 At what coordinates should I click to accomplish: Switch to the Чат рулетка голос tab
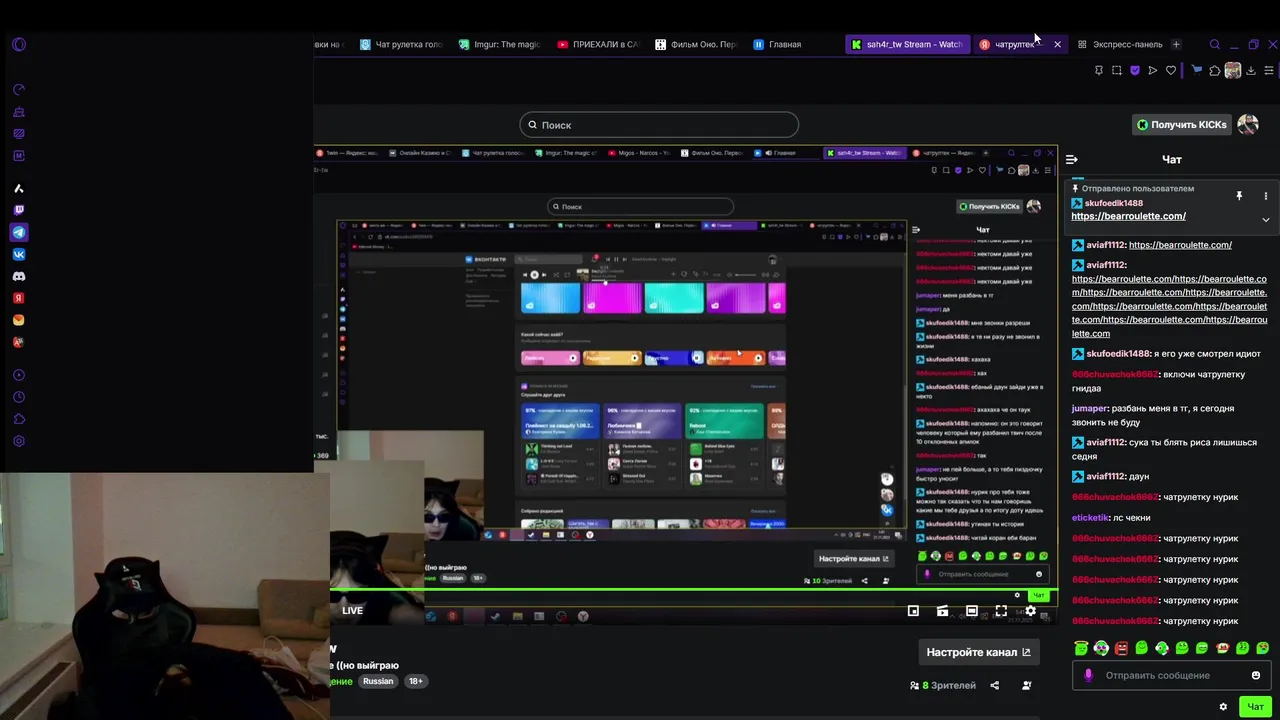[x=401, y=44]
